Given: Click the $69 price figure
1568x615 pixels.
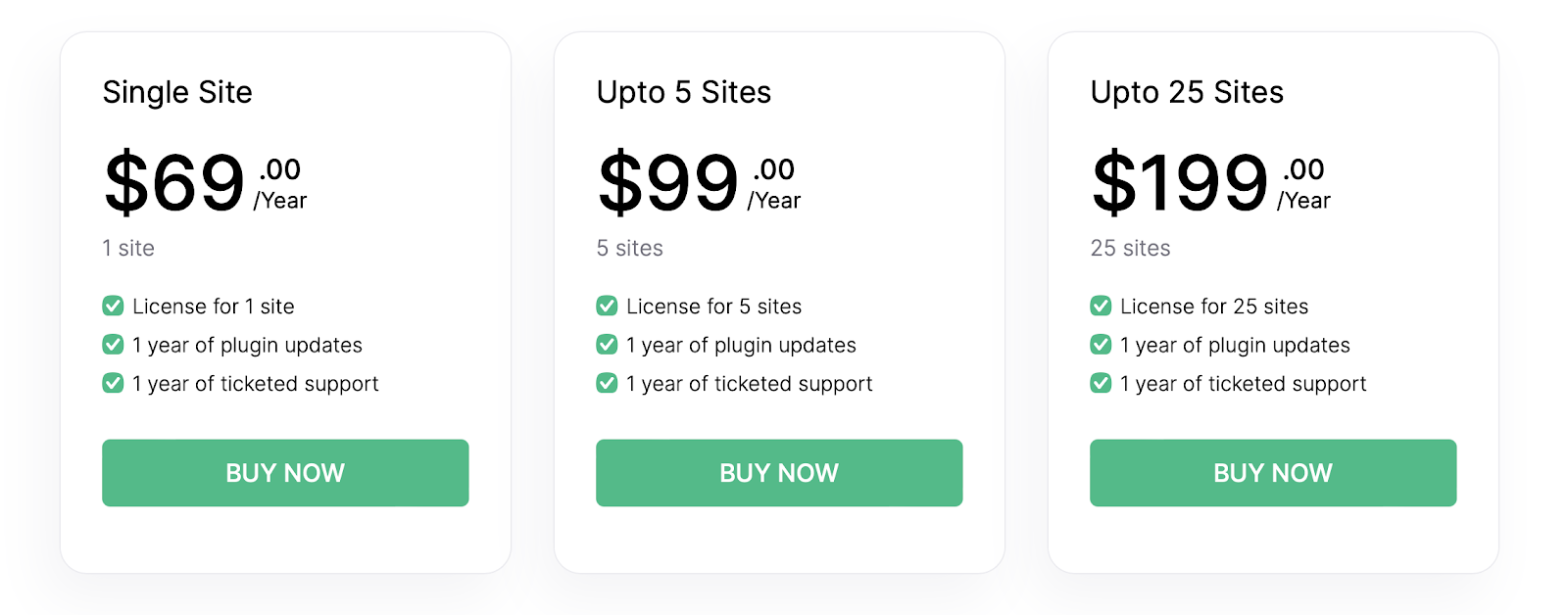Looking at the screenshot, I should pyautogui.click(x=174, y=182).
